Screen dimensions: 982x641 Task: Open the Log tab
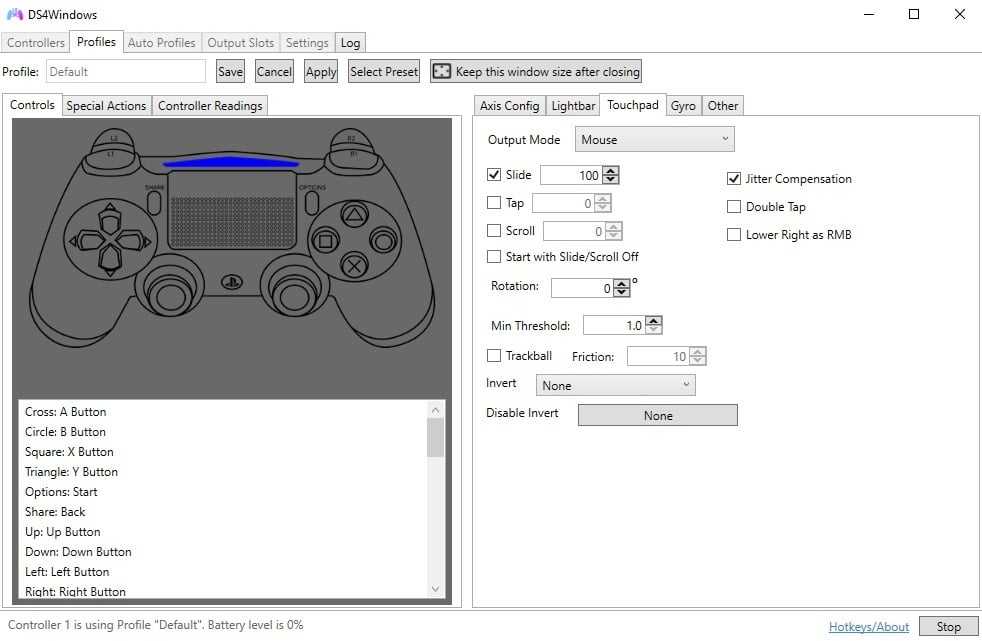pyautogui.click(x=350, y=43)
